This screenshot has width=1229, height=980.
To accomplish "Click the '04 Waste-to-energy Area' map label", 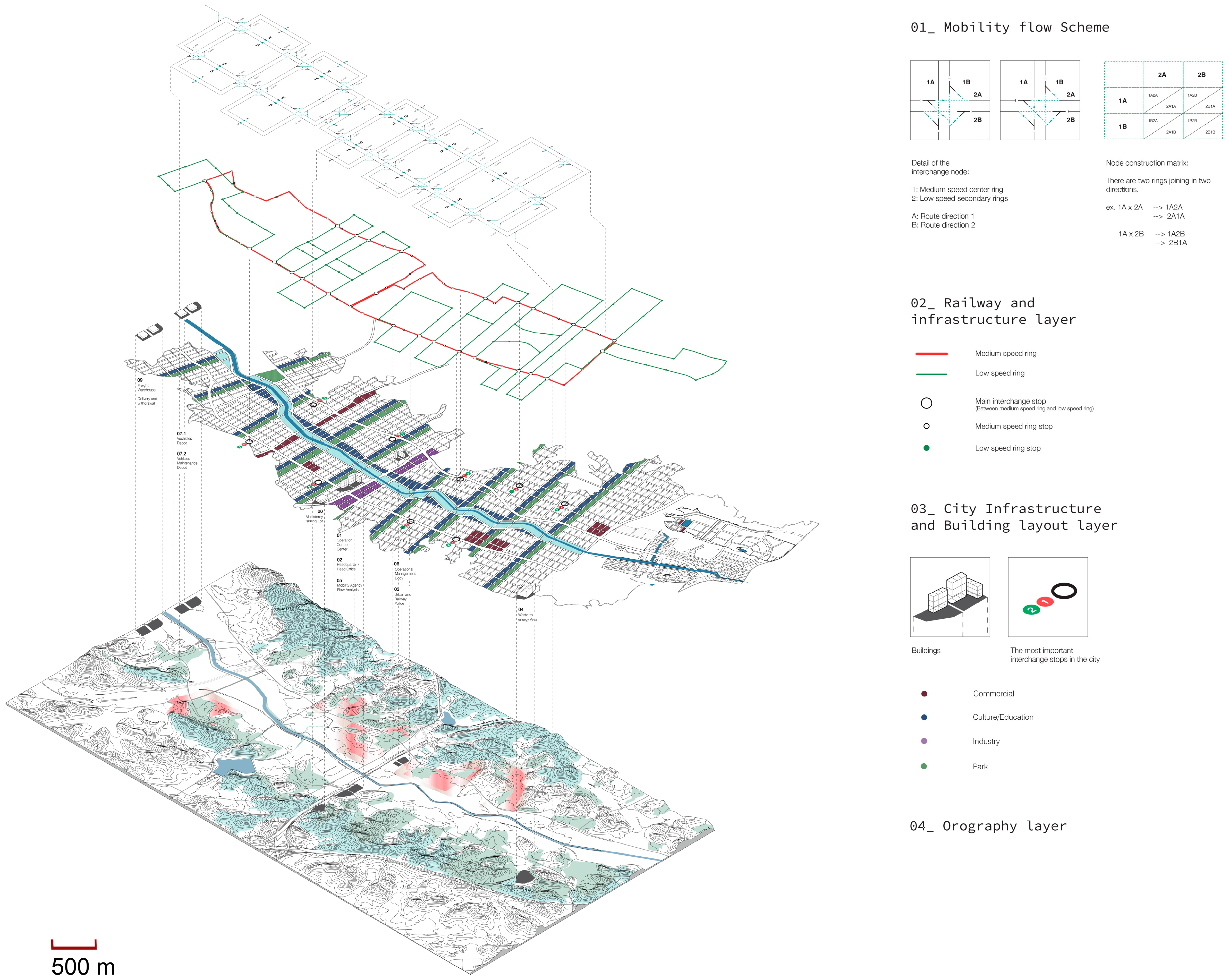I will [527, 615].
